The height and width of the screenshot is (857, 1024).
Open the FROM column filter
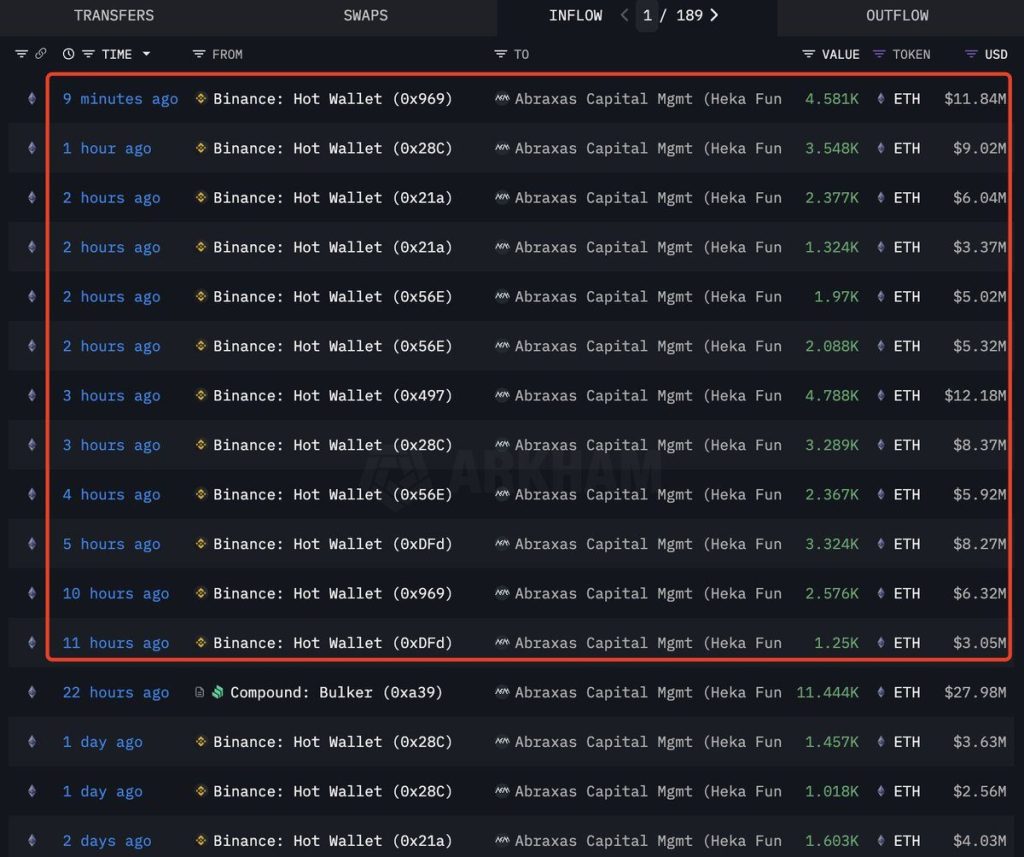199,54
